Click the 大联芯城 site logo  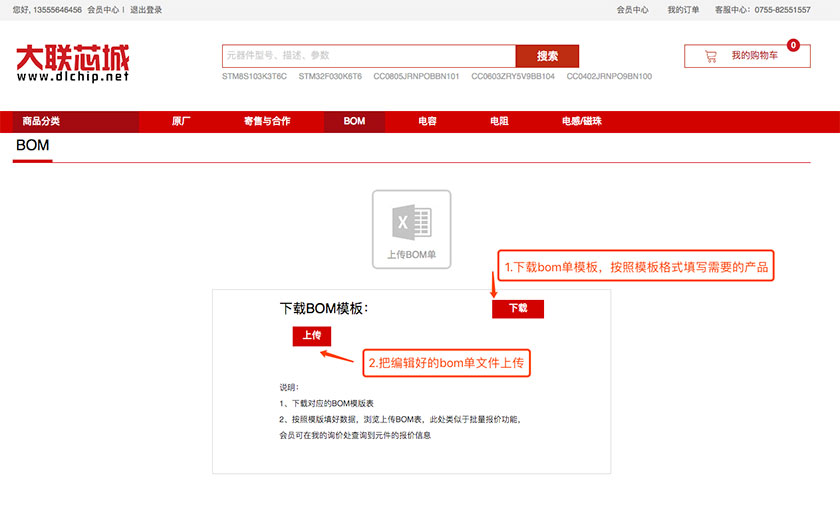click(x=72, y=62)
